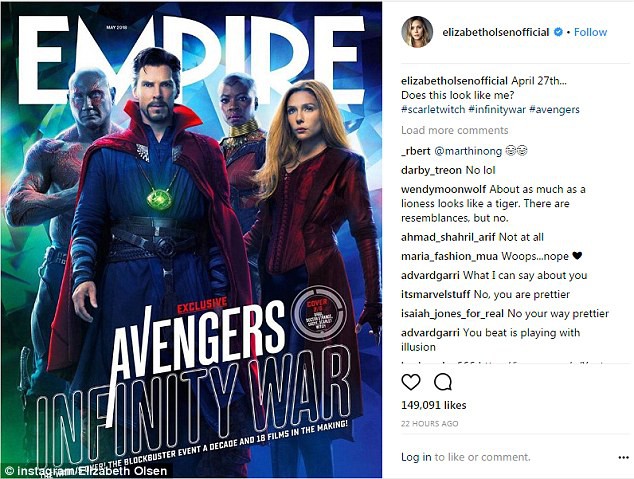Open the #infinitywar hashtag

497,110
